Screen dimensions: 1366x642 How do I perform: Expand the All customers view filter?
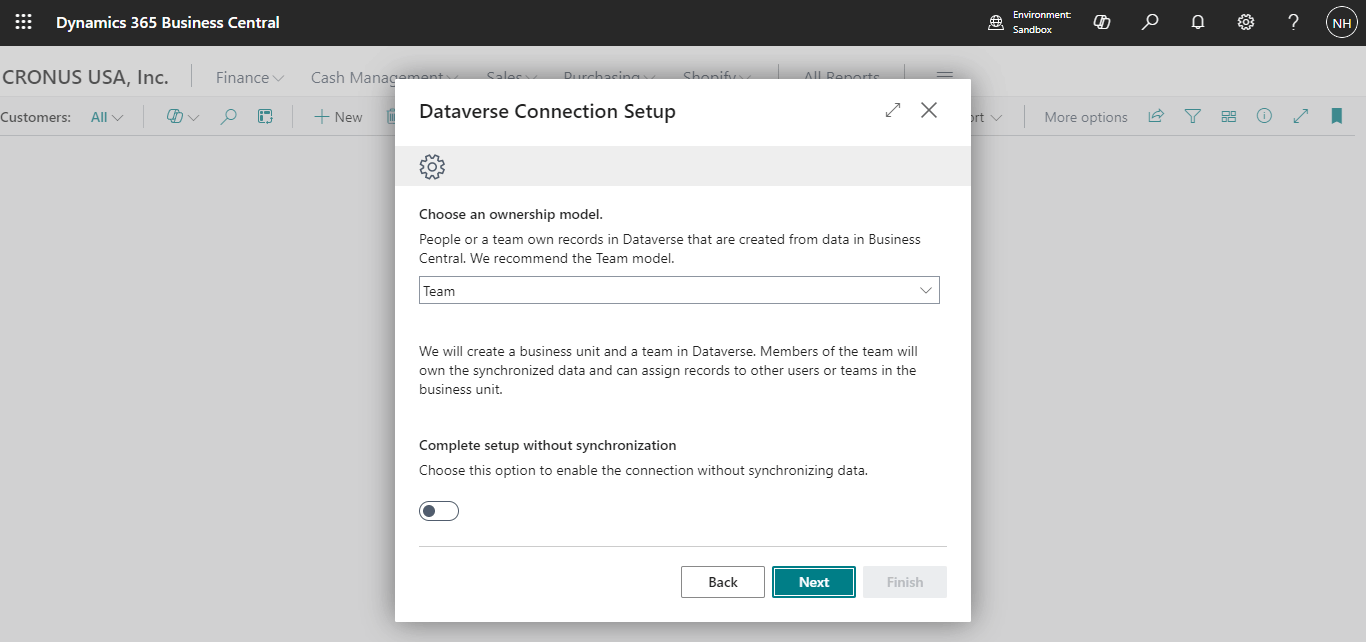(107, 117)
